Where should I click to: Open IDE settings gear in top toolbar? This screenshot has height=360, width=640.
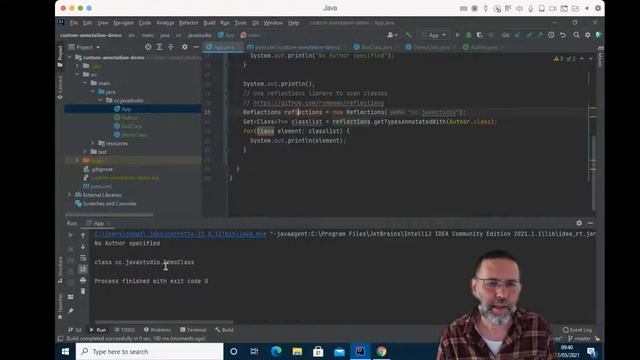(588, 35)
